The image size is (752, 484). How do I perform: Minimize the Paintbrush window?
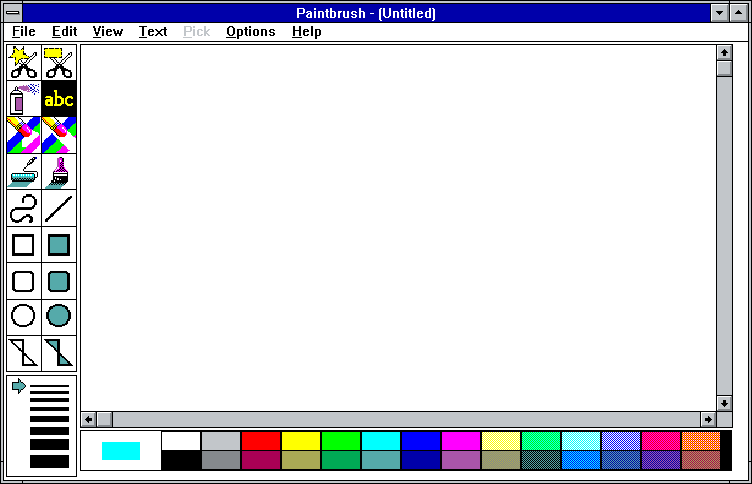click(719, 13)
